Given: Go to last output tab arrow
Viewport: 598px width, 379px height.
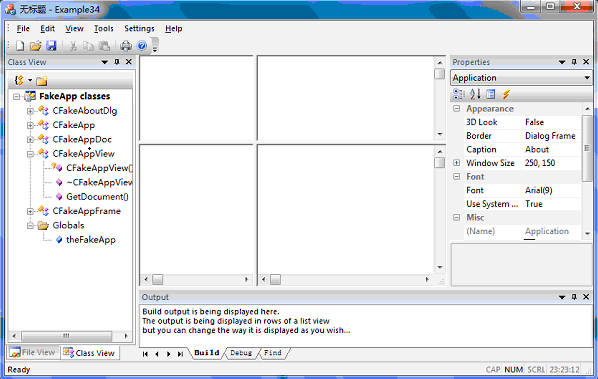Looking at the screenshot, I should pos(180,354).
